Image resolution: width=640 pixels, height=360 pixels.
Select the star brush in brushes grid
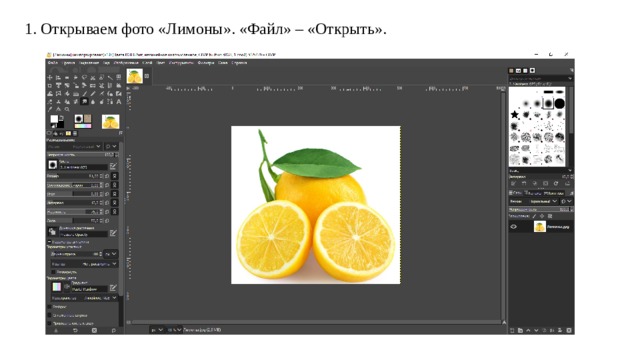pyautogui.click(x=515, y=114)
